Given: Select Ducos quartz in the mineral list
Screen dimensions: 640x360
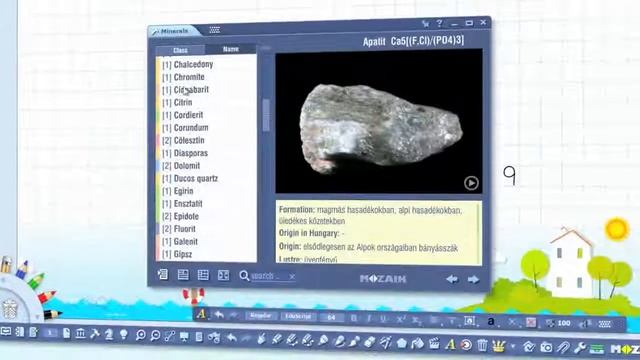Looking at the screenshot, I should click(x=190, y=178).
